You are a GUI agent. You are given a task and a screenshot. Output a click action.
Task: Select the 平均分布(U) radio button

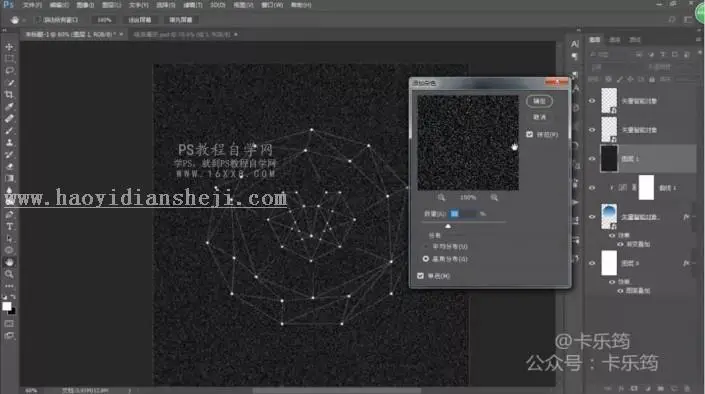[425, 246]
